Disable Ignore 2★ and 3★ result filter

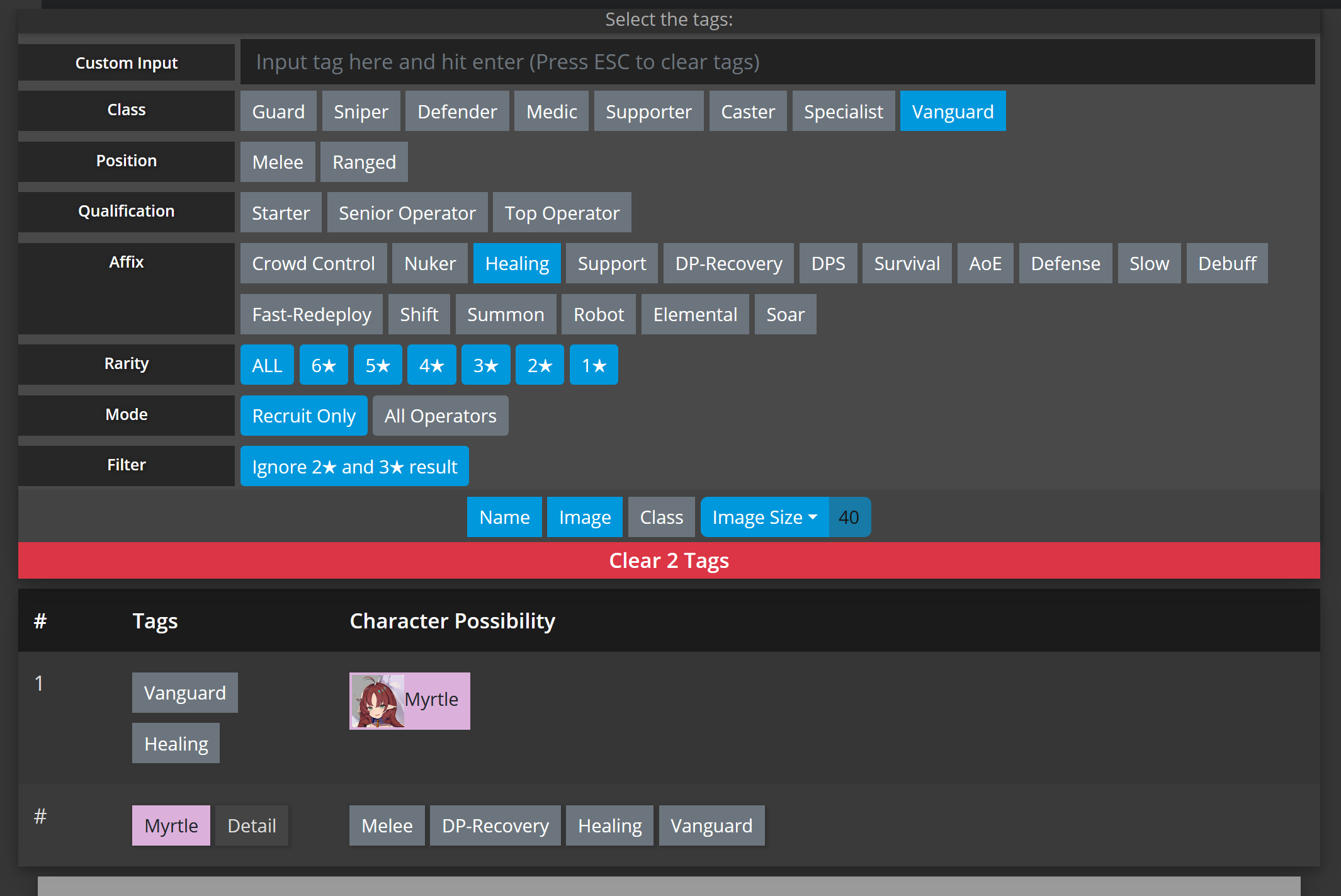pos(354,467)
